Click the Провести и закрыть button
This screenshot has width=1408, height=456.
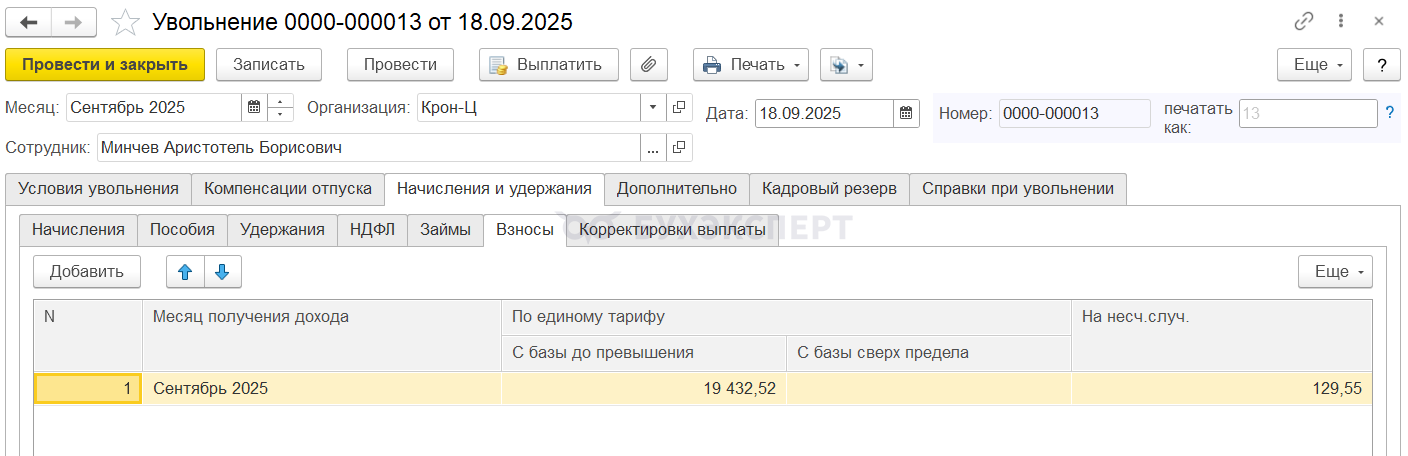pos(105,65)
